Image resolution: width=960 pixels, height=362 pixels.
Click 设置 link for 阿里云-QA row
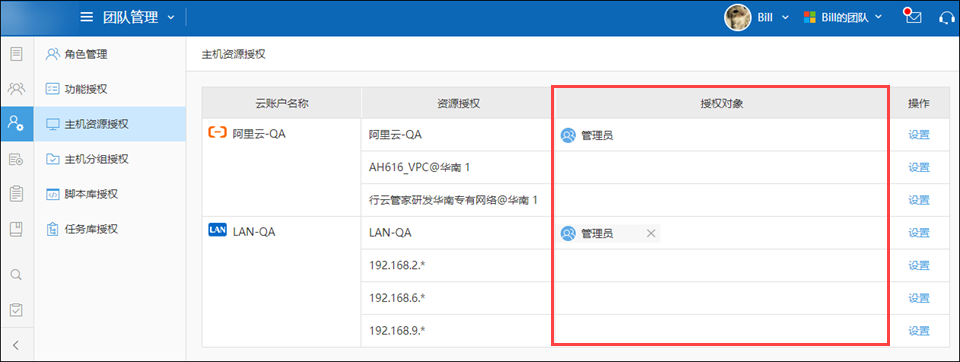[x=918, y=135]
